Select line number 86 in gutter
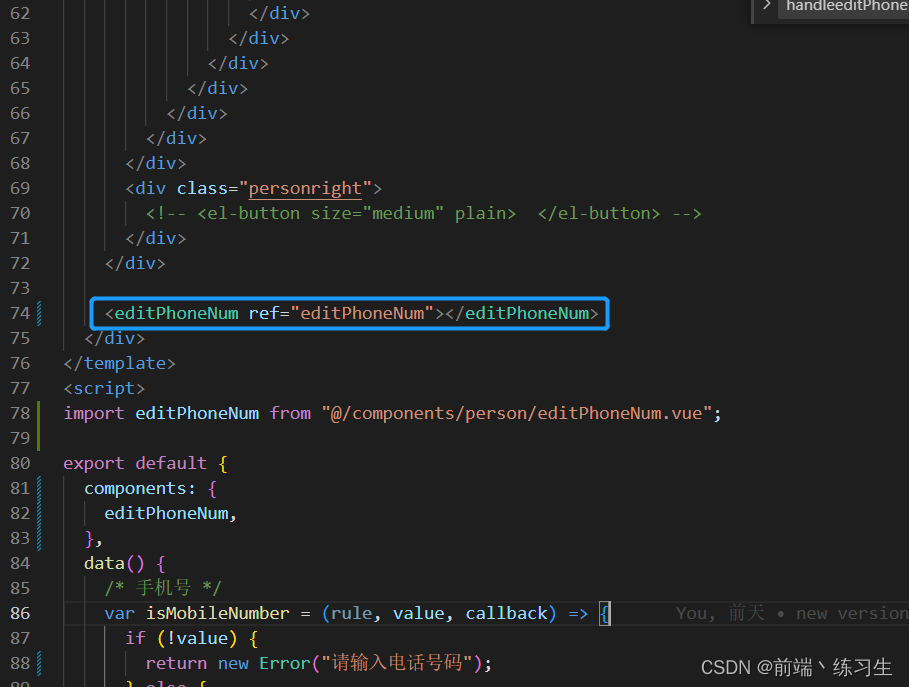Screen dimensions: 909x687 (20, 613)
